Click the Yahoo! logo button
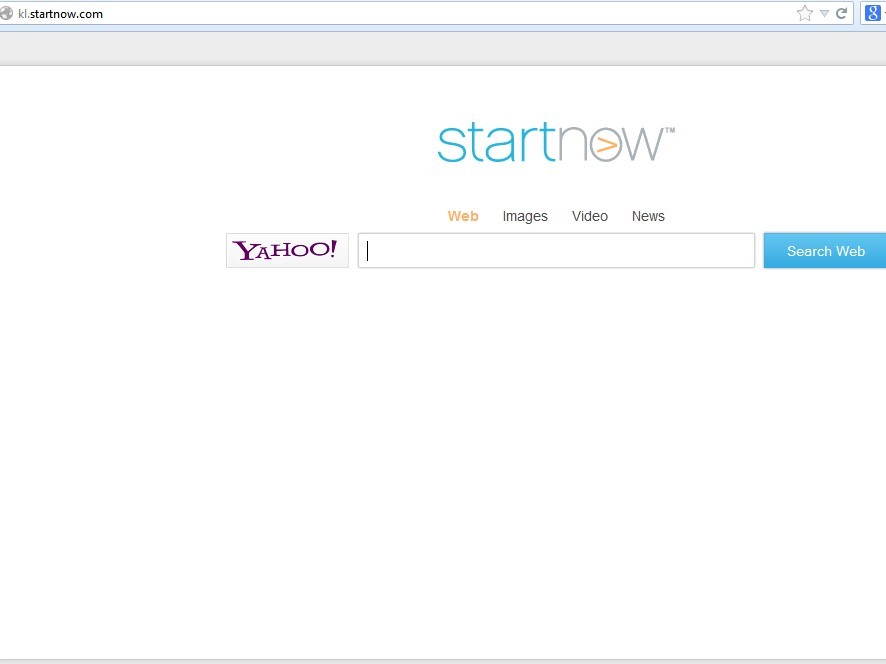The width and height of the screenshot is (886, 664). 287,250
